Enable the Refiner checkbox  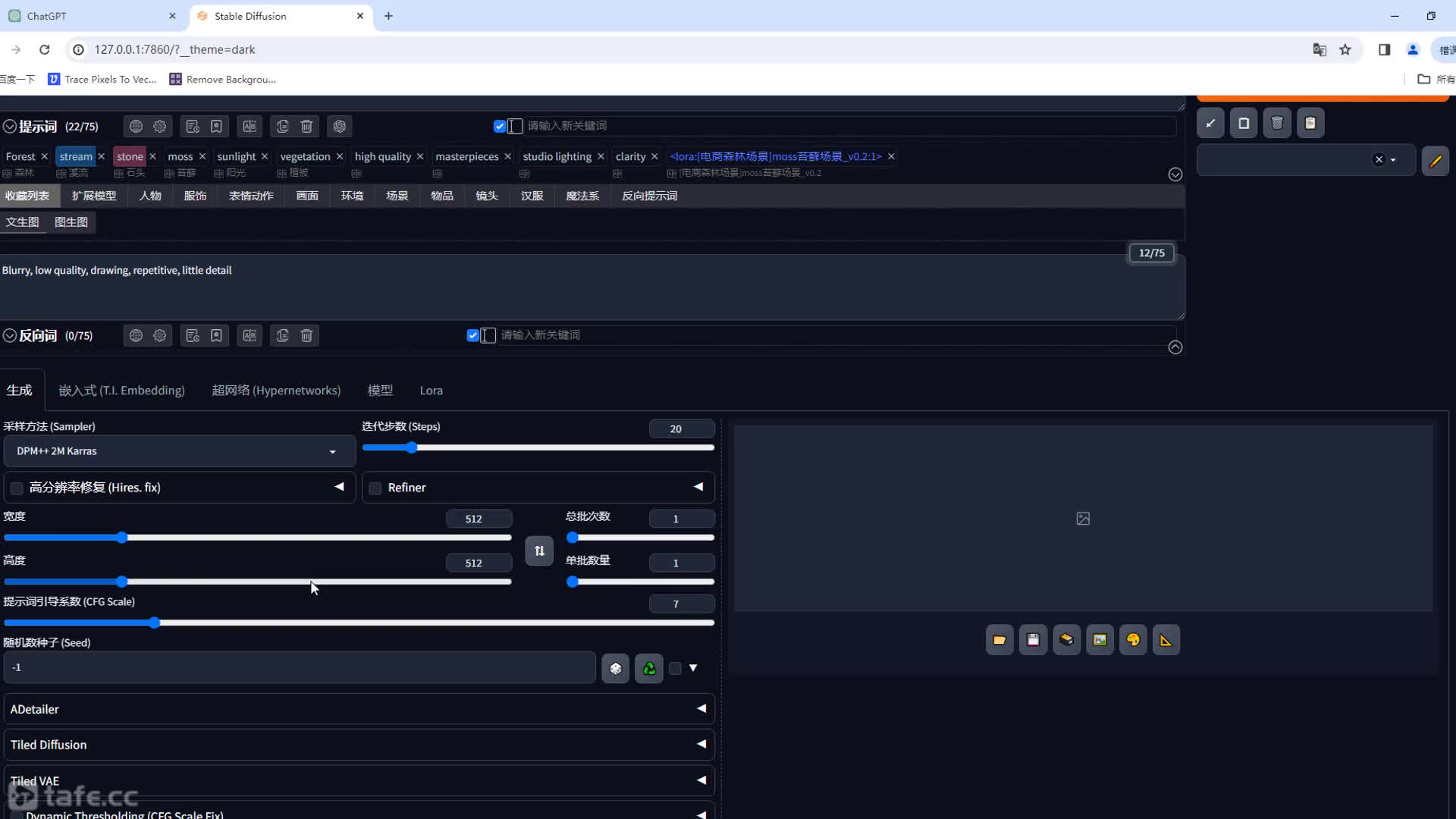click(375, 488)
